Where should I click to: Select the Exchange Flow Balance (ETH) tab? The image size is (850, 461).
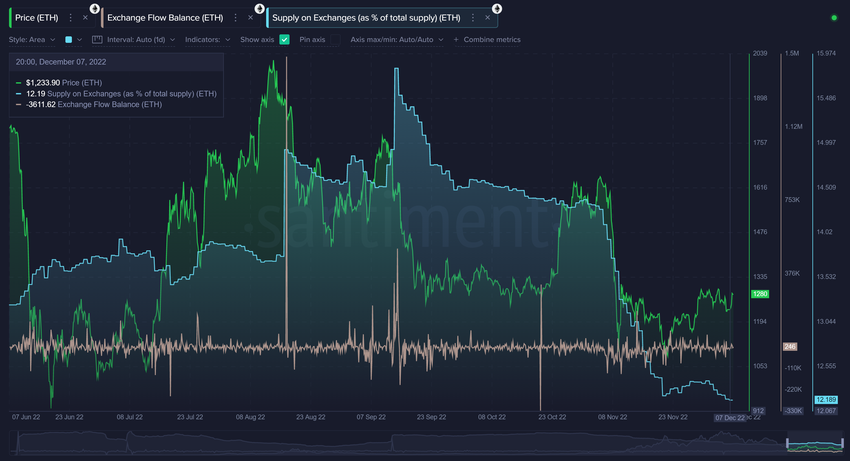pos(165,18)
